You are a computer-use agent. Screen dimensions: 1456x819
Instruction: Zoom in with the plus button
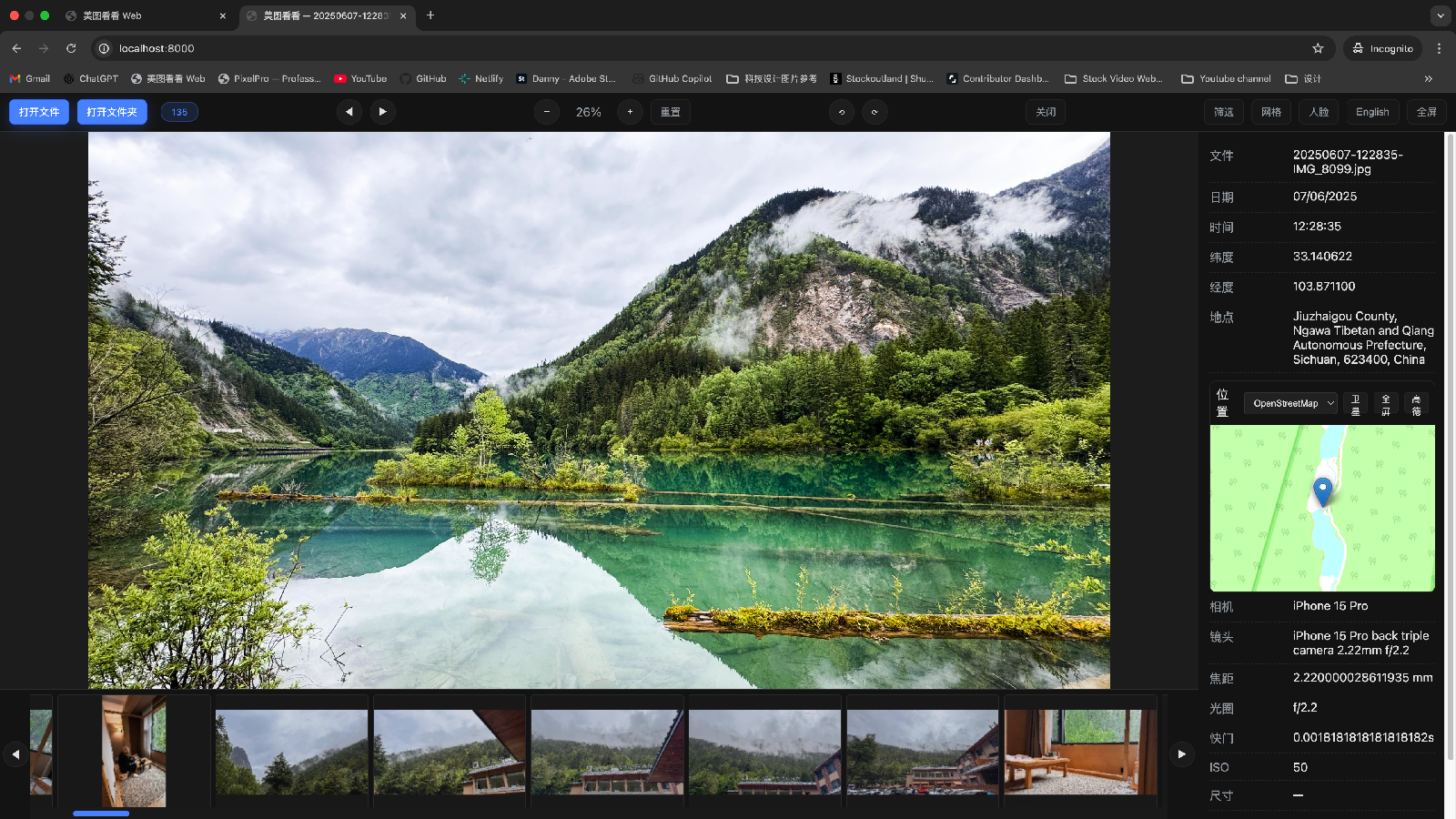coord(630,112)
